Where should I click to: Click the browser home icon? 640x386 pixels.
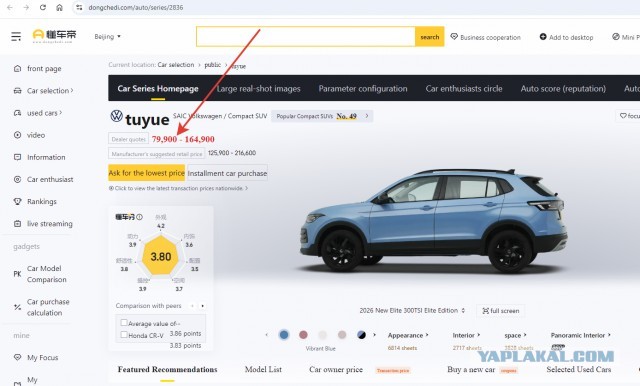(x=59, y=7)
